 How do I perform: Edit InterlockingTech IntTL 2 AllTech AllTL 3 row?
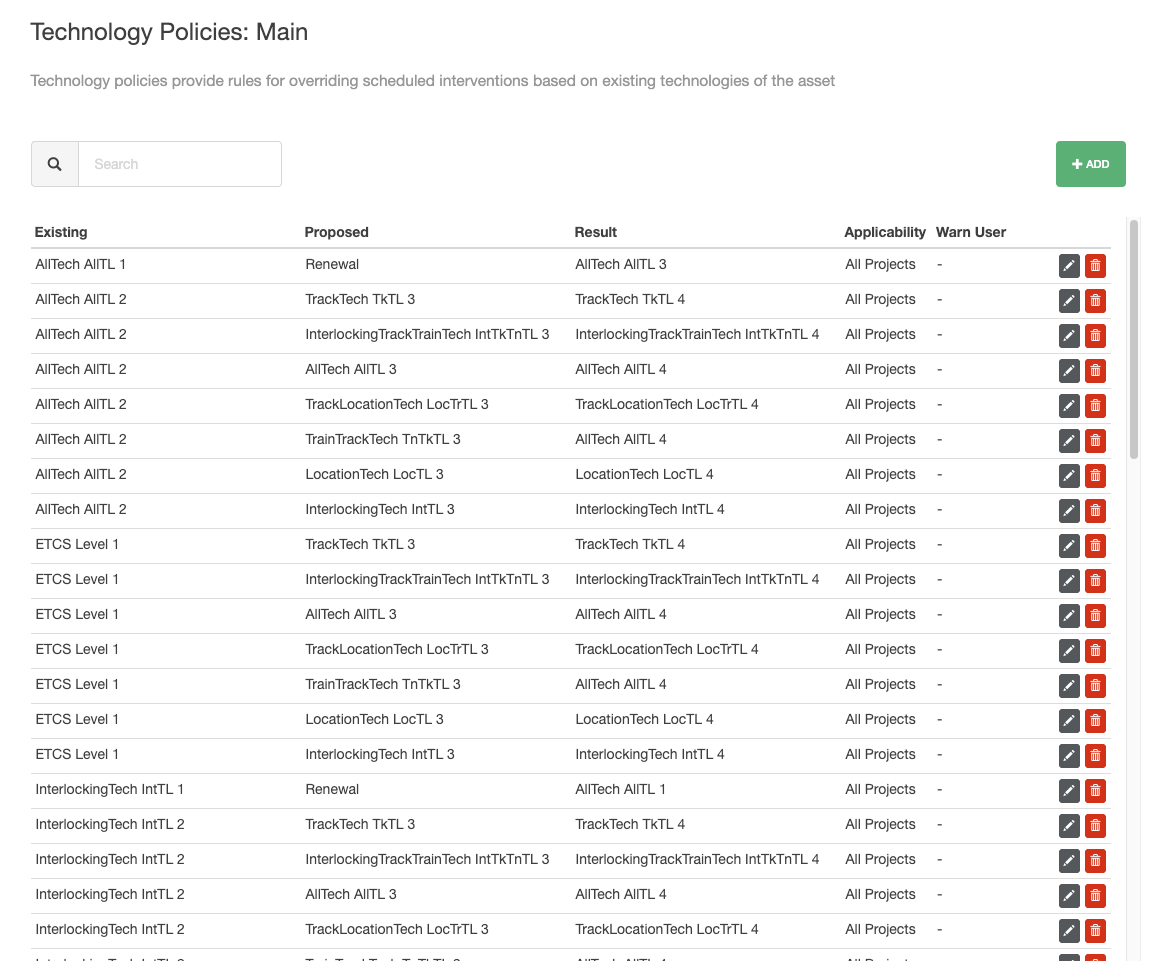tap(1069, 895)
